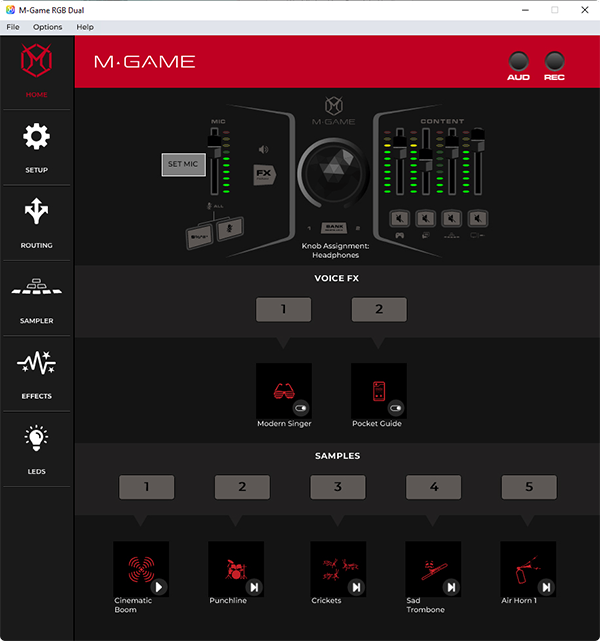Open the Effects panel

coord(36,372)
